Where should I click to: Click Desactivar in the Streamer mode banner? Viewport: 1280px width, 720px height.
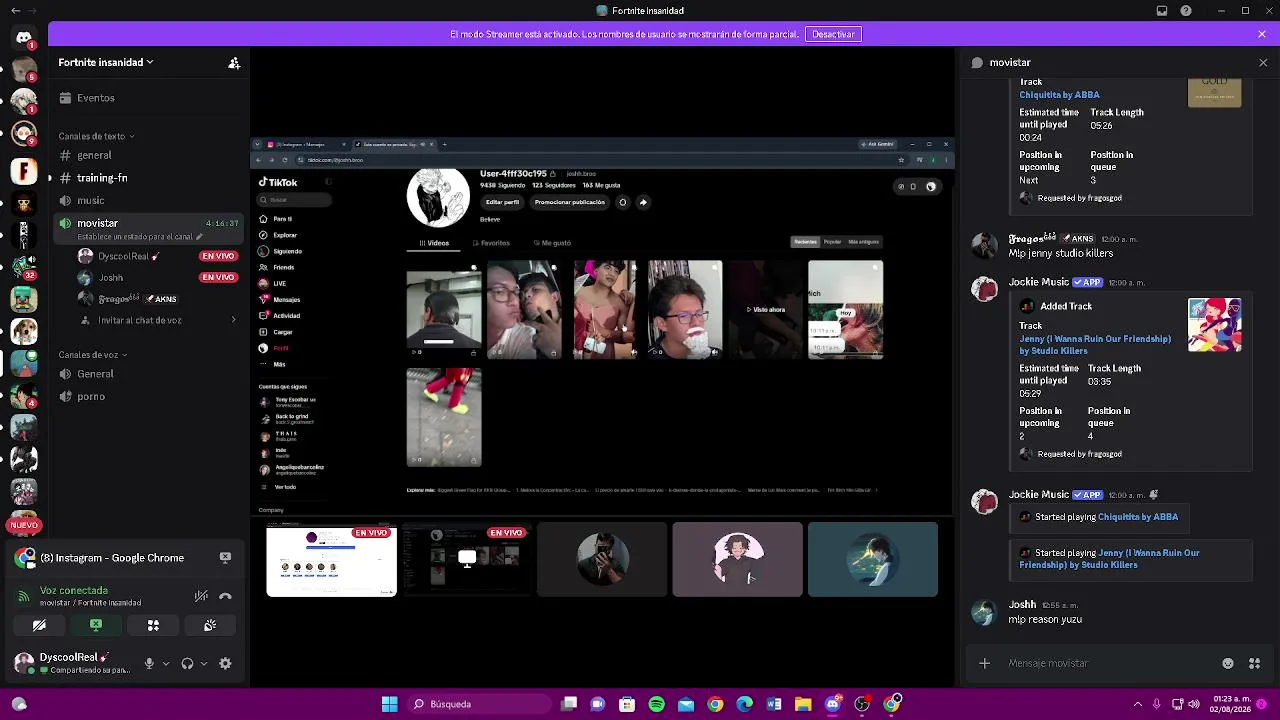click(833, 34)
